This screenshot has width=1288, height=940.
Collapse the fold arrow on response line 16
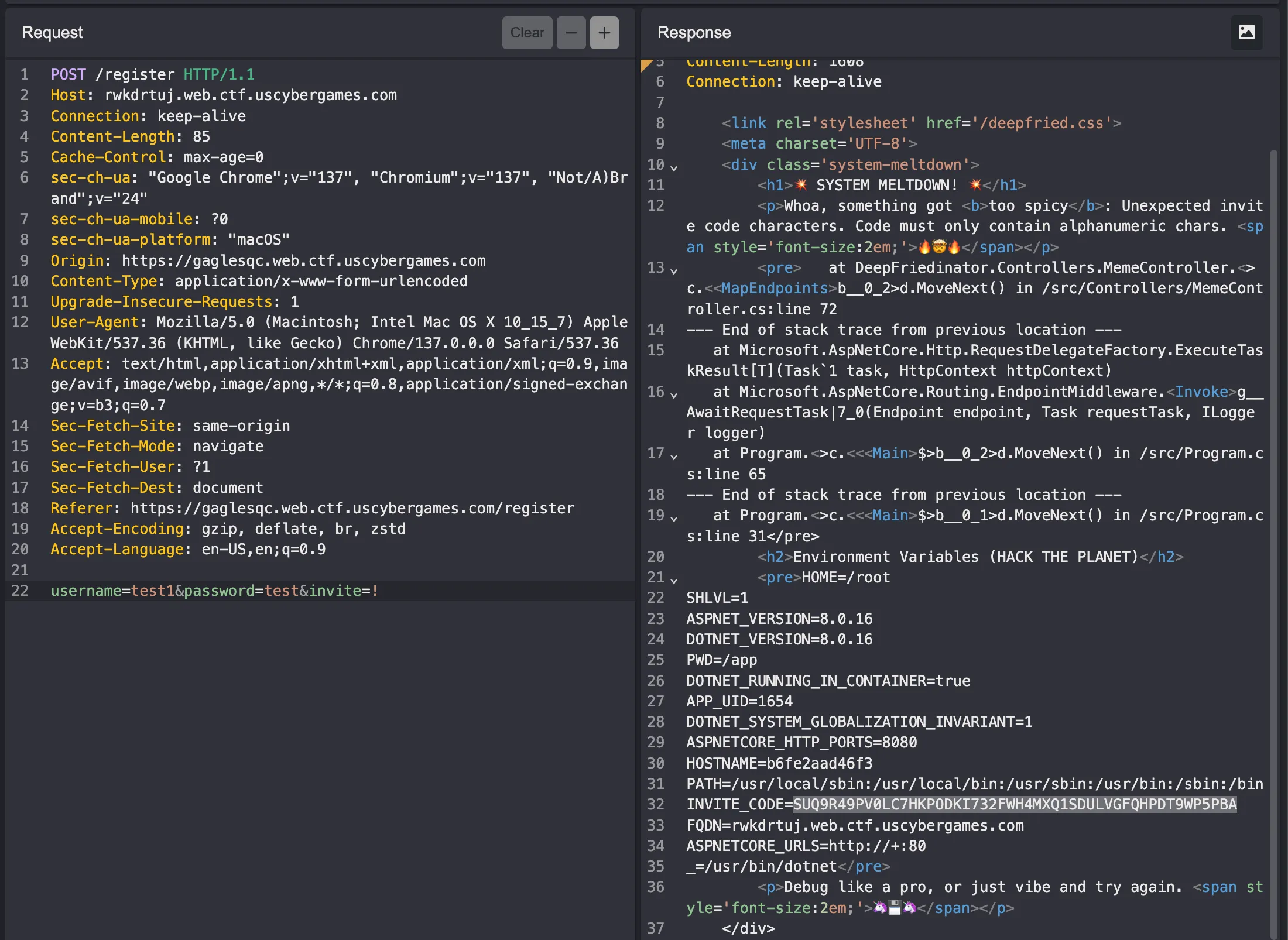point(674,395)
